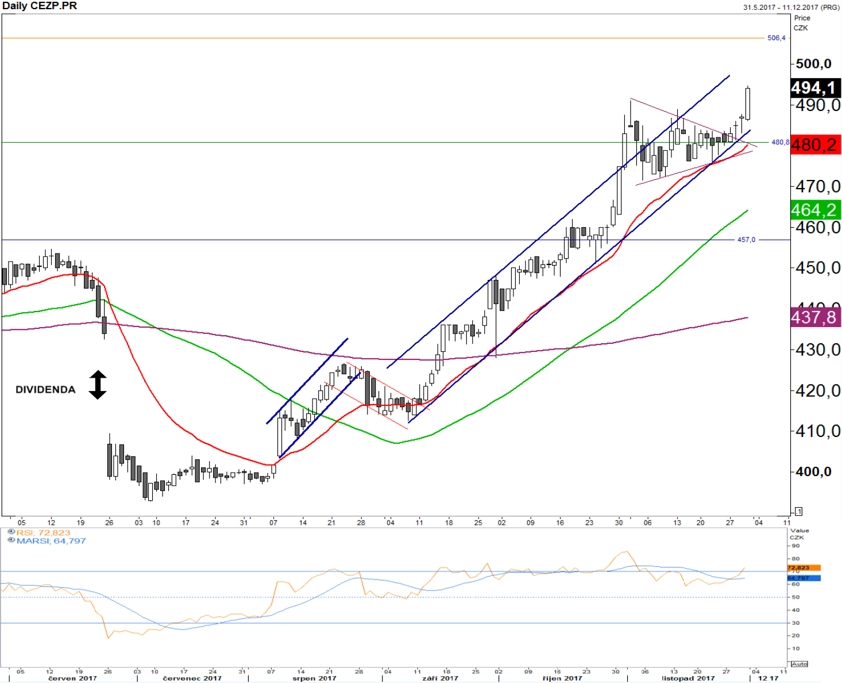Click the date range 31.5.2017 - 11.12.2017 label
This screenshot has height=683, width=842.
tap(792, 7)
